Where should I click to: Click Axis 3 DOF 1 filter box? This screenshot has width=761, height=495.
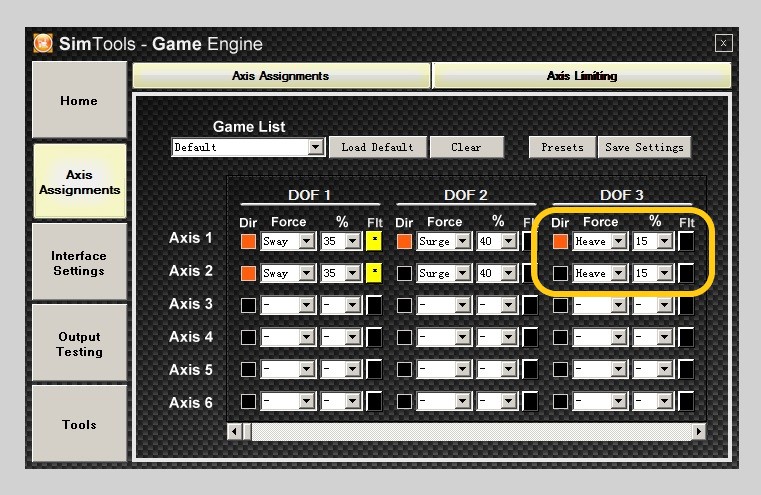pyautogui.click(x=374, y=305)
